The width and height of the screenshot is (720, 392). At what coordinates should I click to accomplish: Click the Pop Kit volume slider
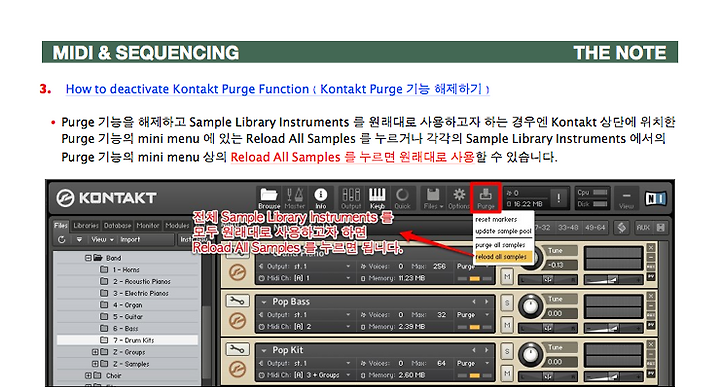pyautogui.click(x=613, y=376)
